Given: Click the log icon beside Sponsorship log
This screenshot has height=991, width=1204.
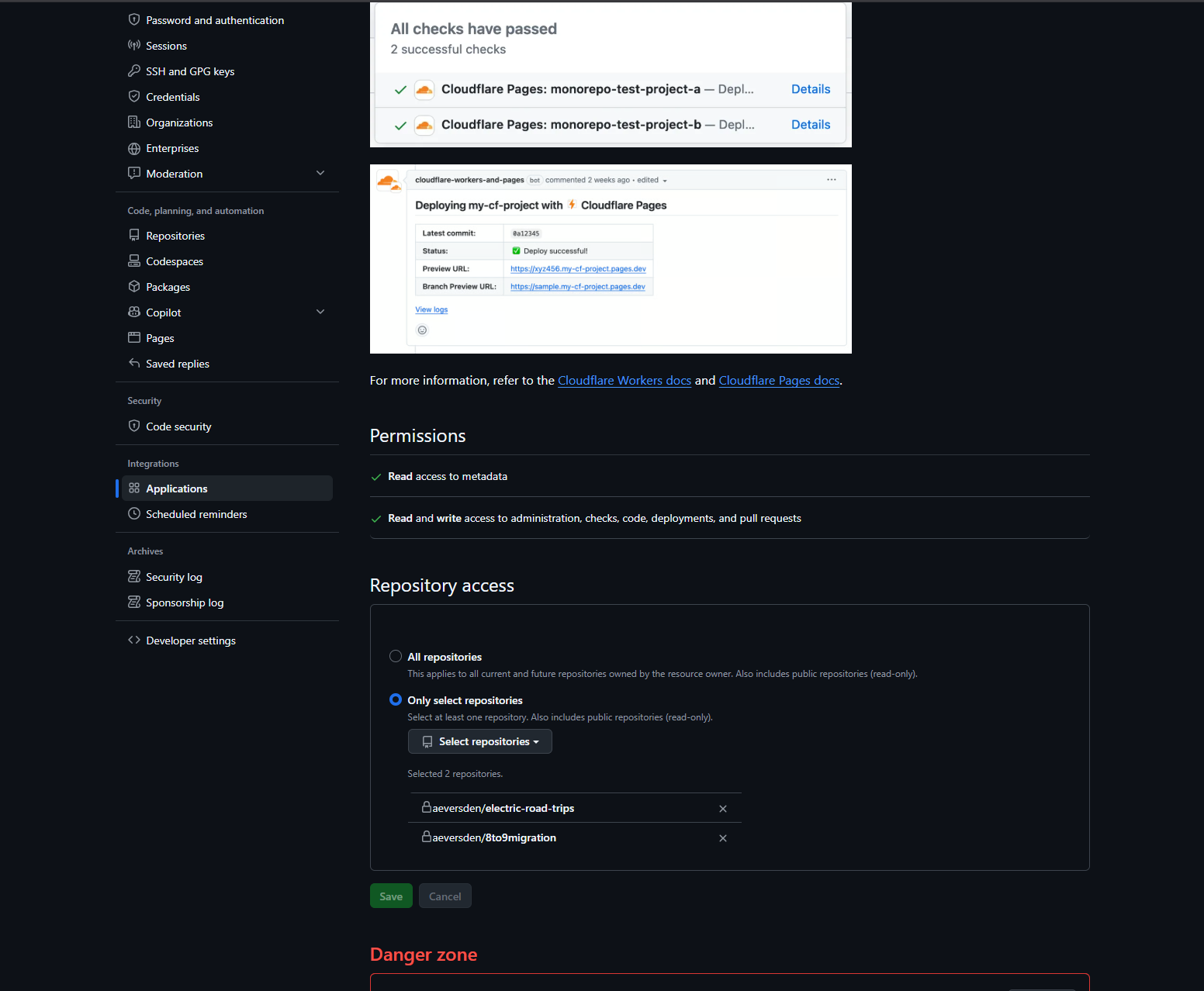Looking at the screenshot, I should pos(134,603).
